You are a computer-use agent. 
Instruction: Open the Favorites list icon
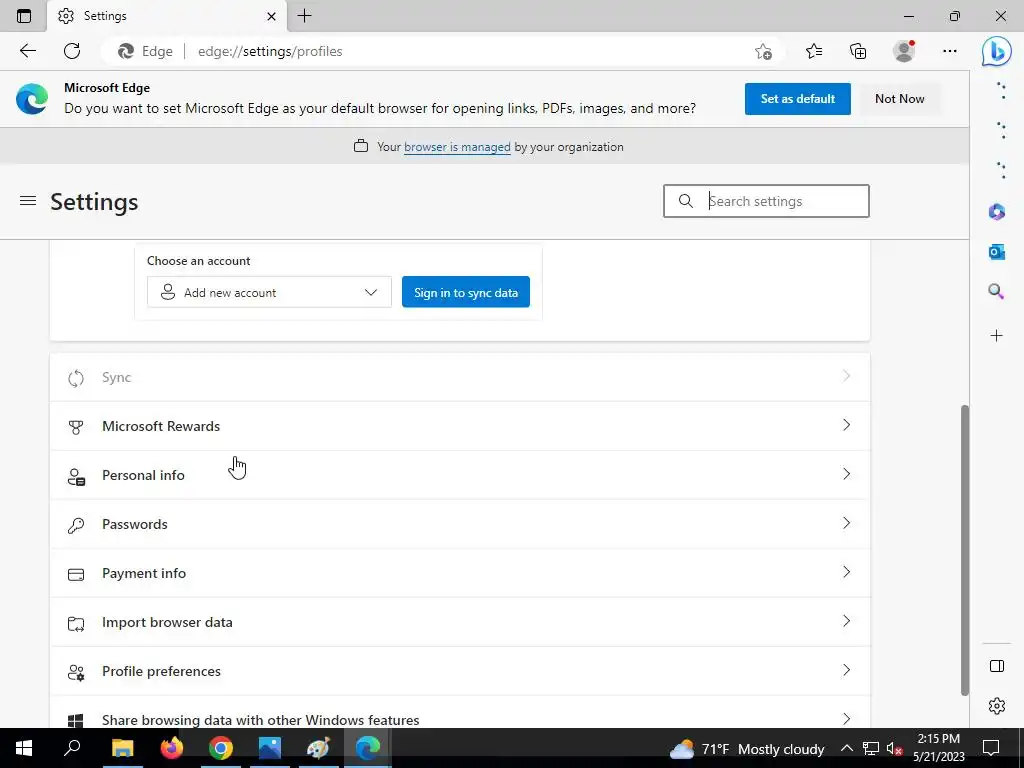click(814, 51)
